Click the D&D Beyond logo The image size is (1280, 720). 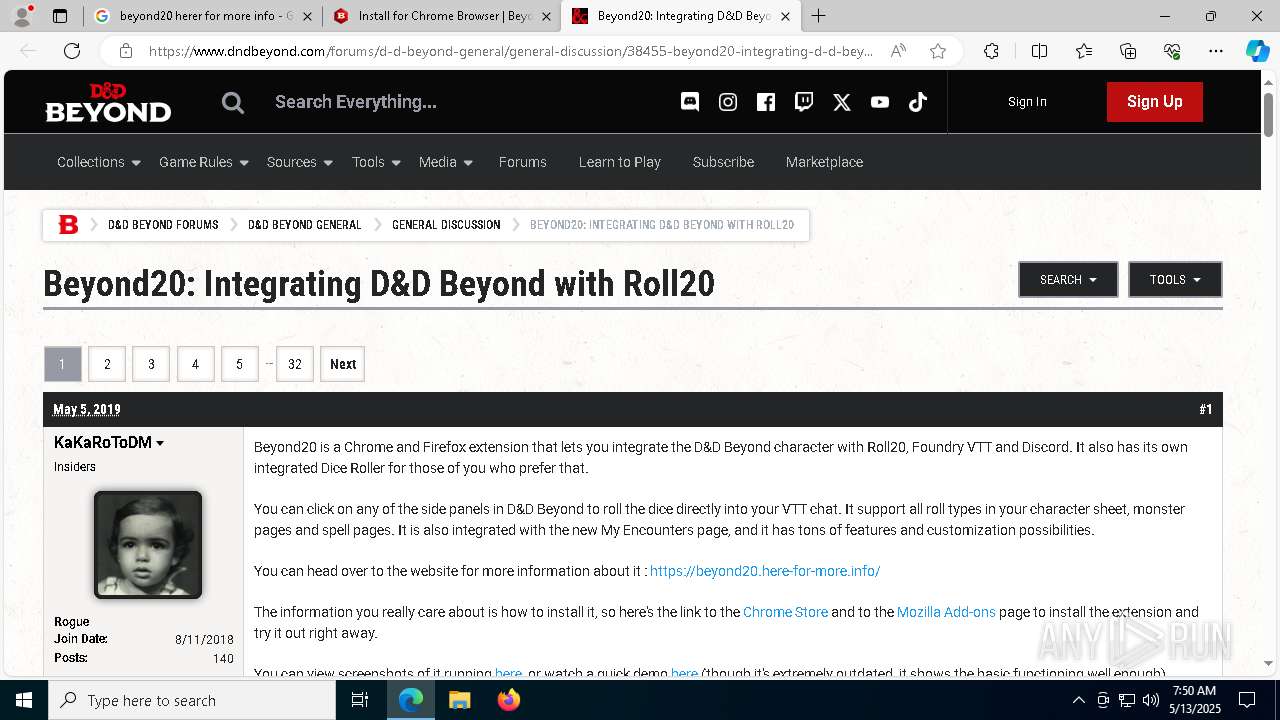(108, 102)
